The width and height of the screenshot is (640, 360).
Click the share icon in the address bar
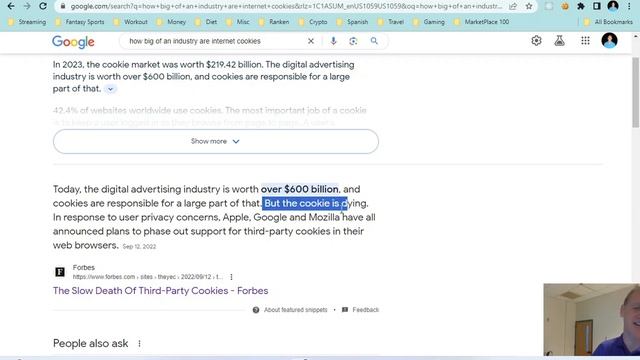(x=513, y=6)
